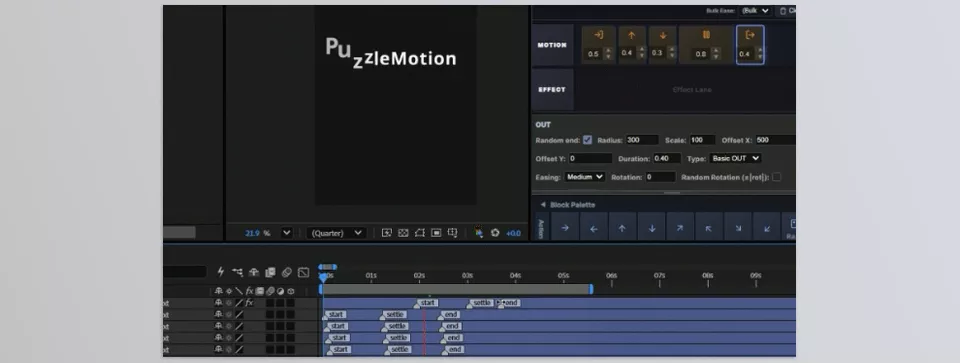Open the Bulk Ease dropdown

[756, 10]
